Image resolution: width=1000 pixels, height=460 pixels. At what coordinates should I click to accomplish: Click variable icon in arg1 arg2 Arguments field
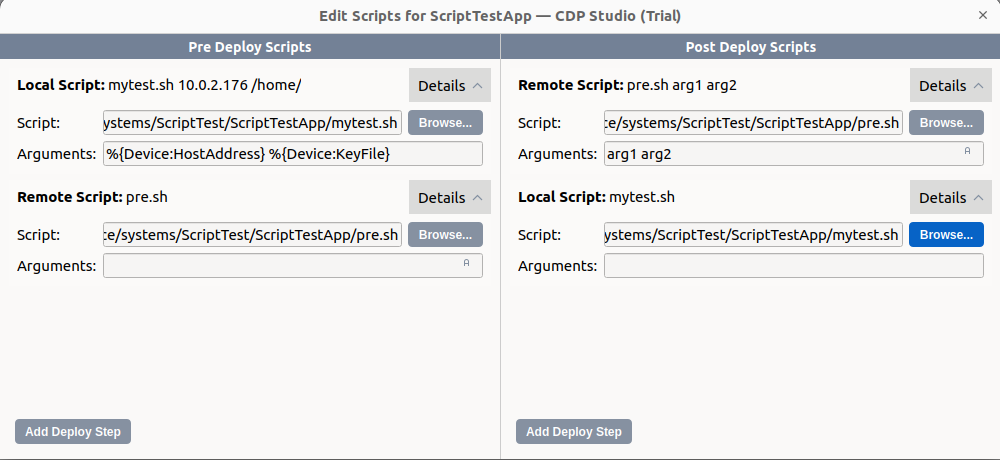[x=967, y=151]
